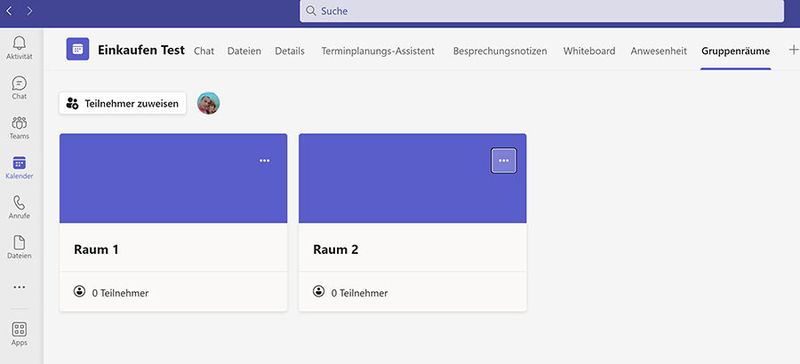Open Raum 2 more options menu
Image resolution: width=800 pixels, height=364 pixels.
click(504, 161)
